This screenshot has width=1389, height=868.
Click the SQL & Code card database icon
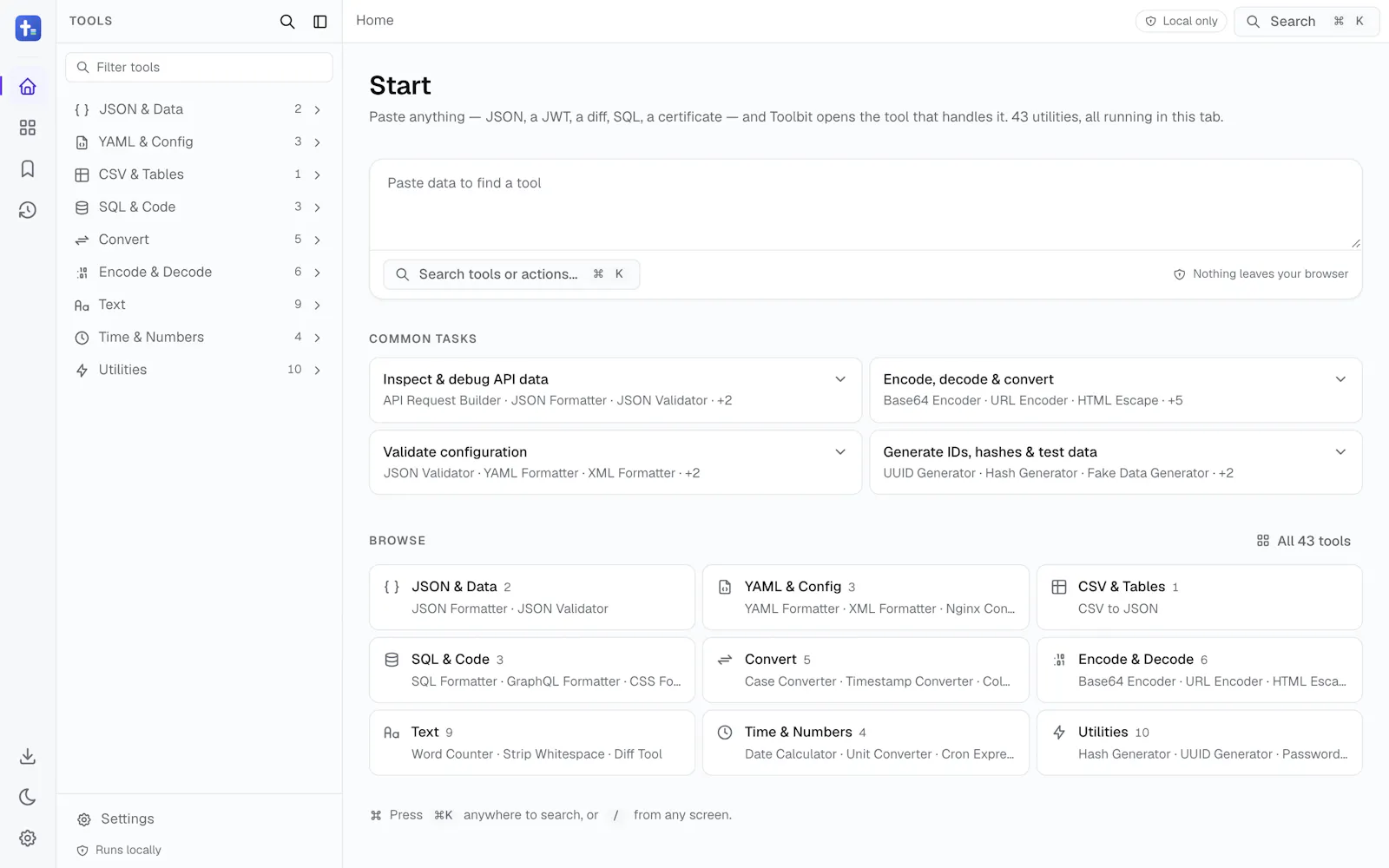coord(392,660)
